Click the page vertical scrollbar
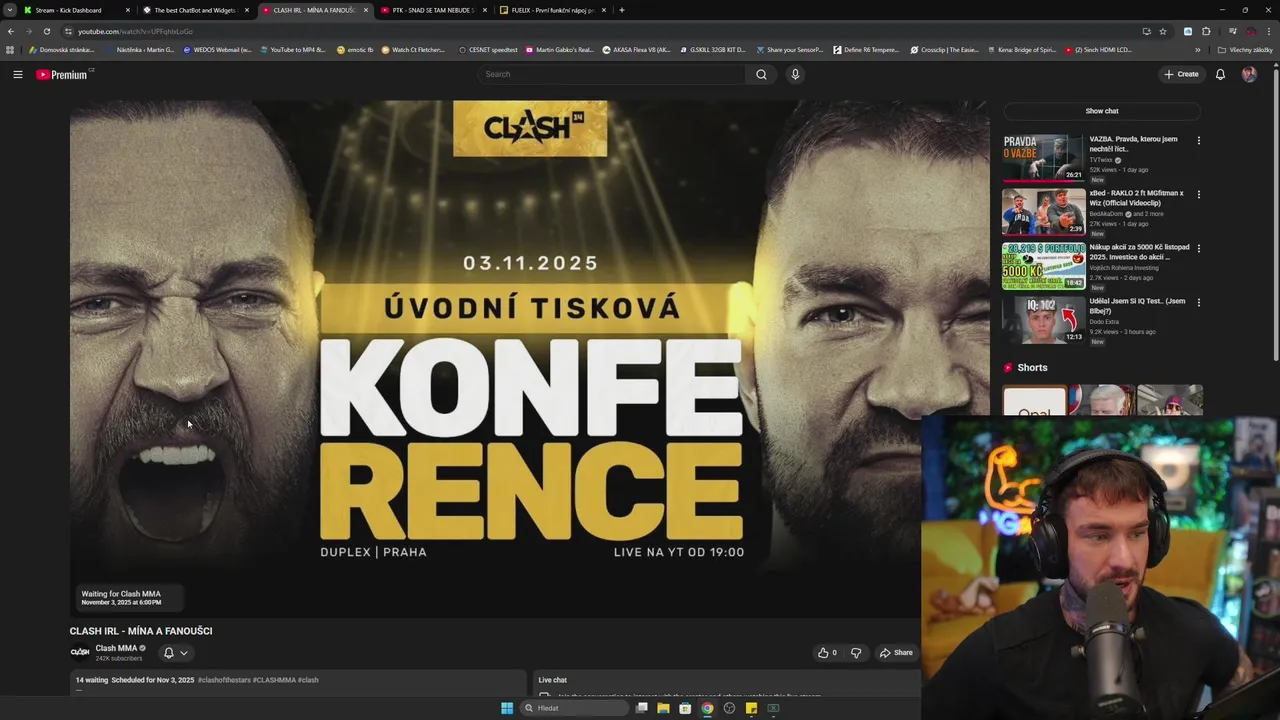1280x720 pixels. tap(1275, 215)
